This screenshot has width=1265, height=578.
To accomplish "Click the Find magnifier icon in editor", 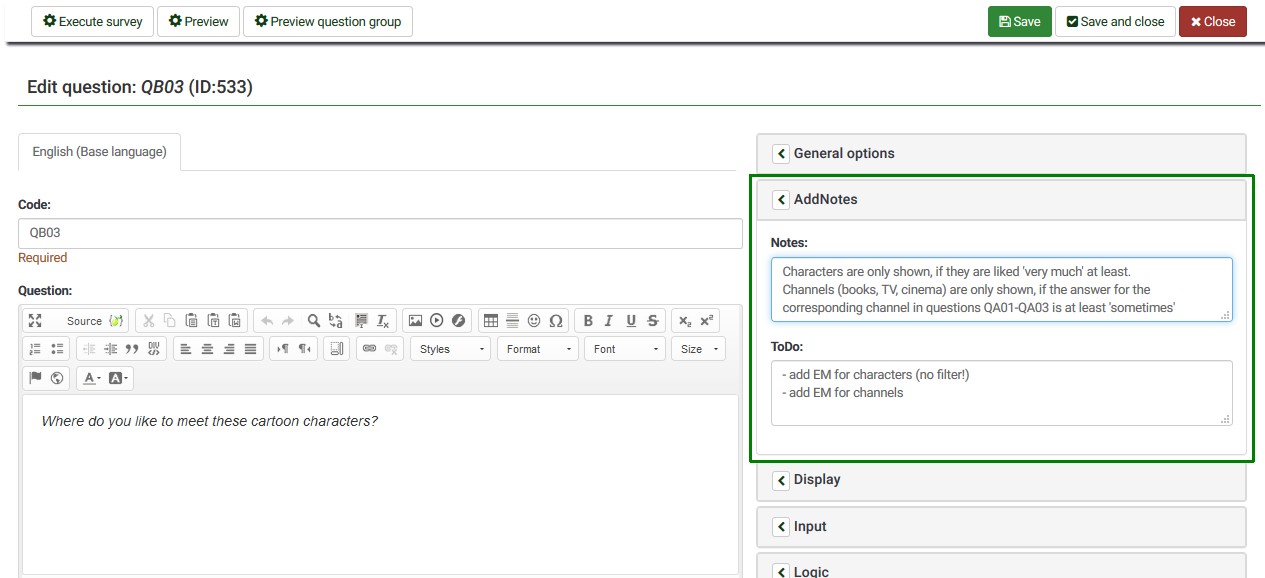I will pos(314,321).
